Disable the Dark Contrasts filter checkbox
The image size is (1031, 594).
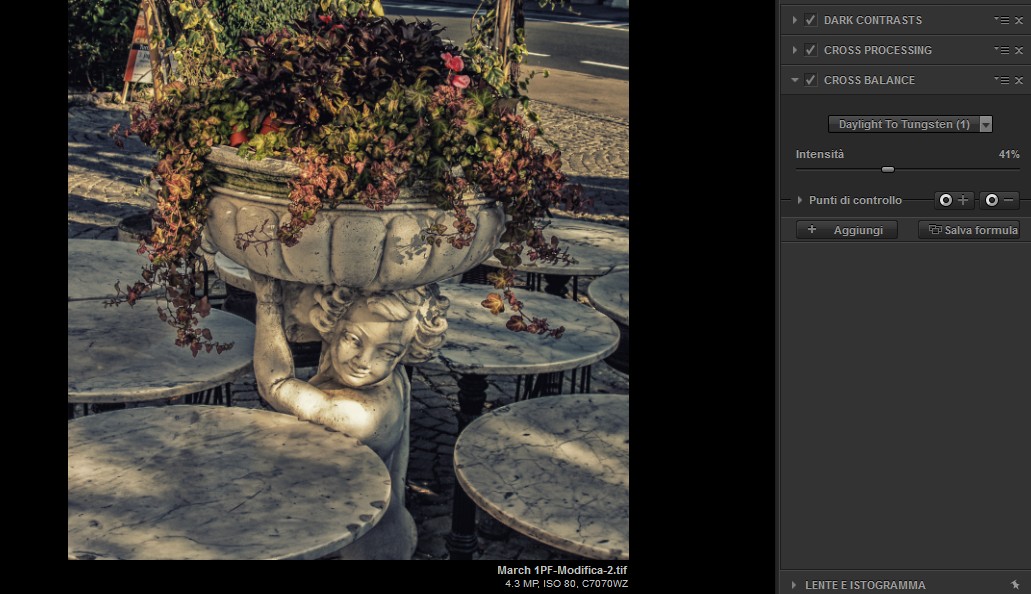pyautogui.click(x=811, y=20)
